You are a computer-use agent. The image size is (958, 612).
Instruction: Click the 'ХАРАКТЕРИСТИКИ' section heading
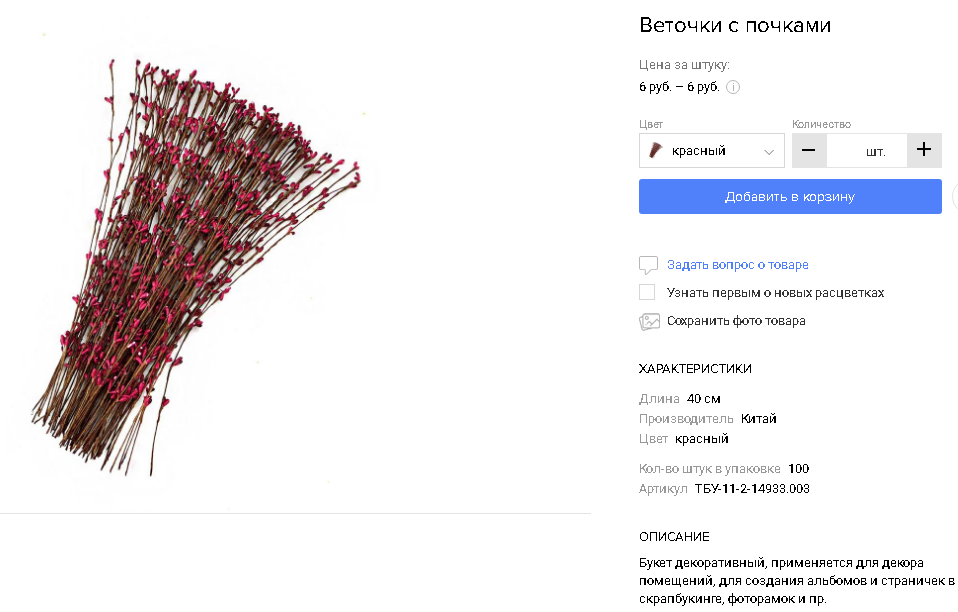click(695, 369)
